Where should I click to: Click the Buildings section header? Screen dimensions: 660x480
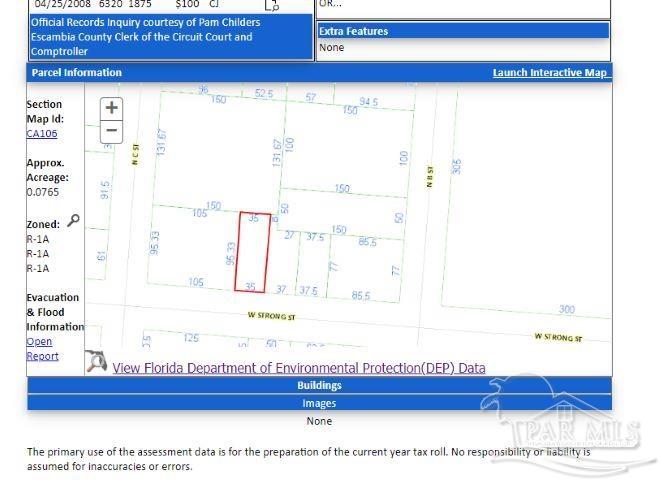(319, 386)
